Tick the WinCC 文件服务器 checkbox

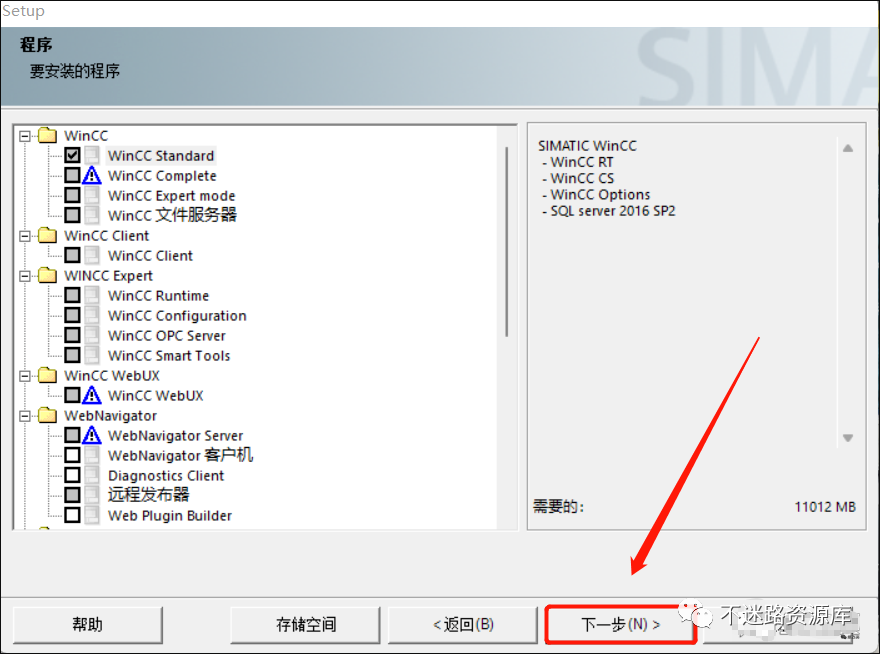point(72,215)
